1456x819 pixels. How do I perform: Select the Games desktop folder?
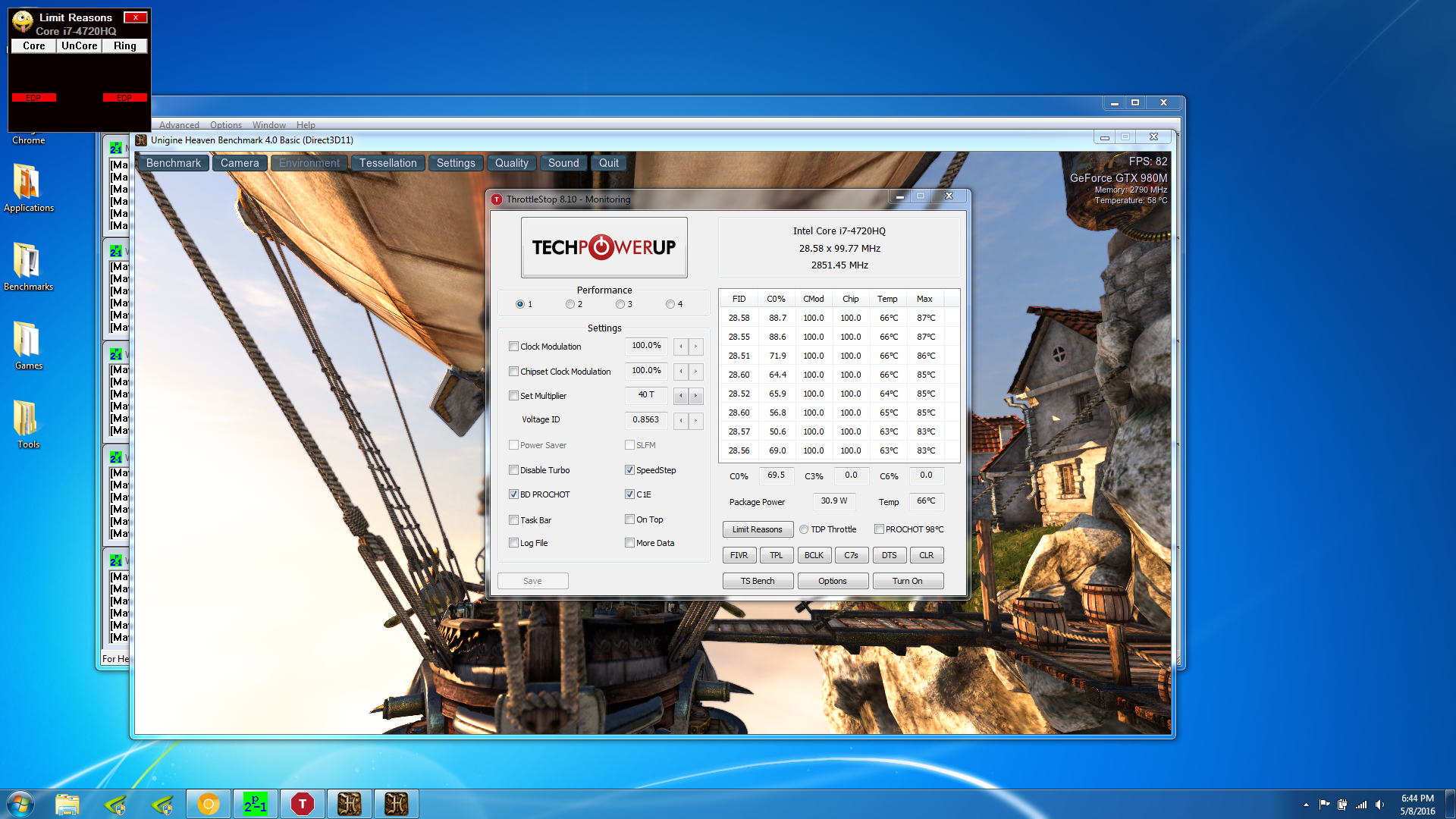point(28,346)
